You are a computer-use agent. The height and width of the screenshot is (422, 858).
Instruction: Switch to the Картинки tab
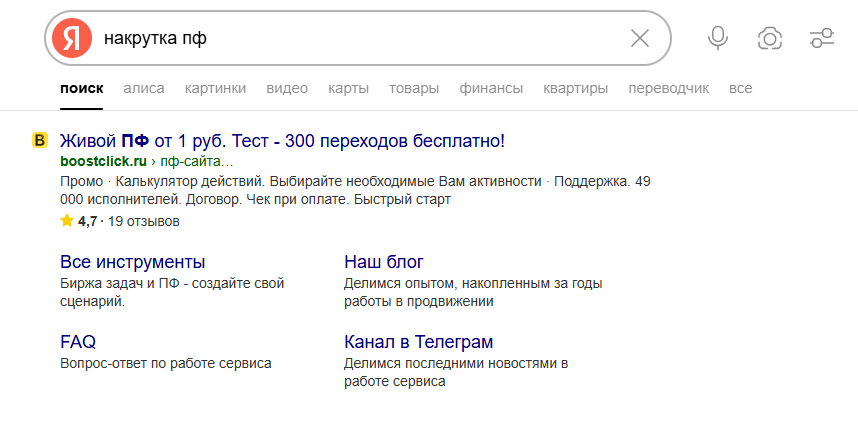point(215,88)
